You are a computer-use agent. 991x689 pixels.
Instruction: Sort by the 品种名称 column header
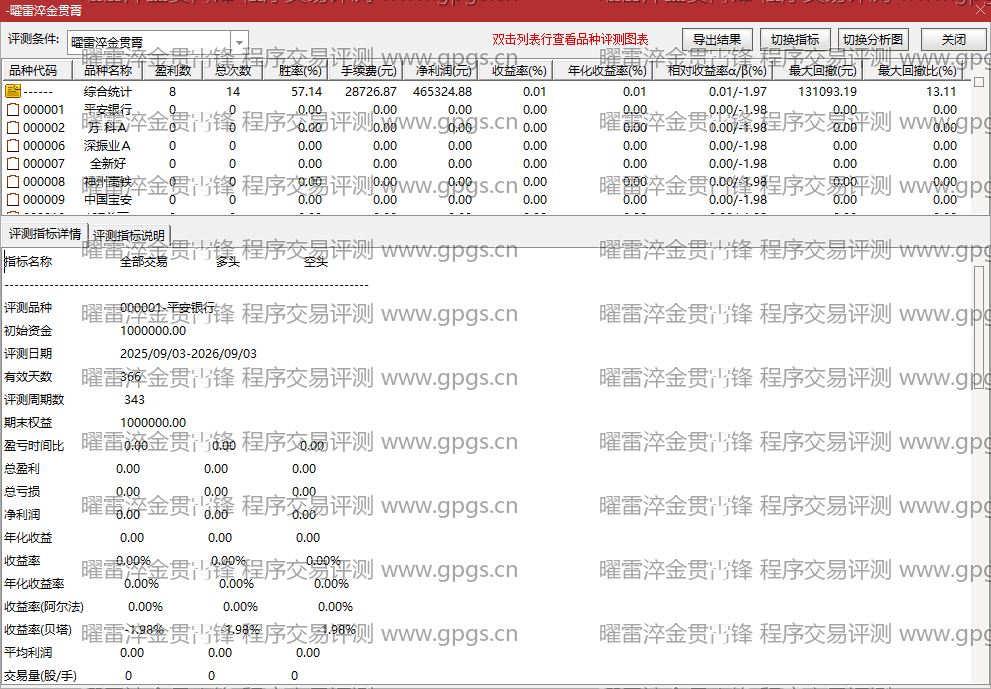tap(107, 70)
